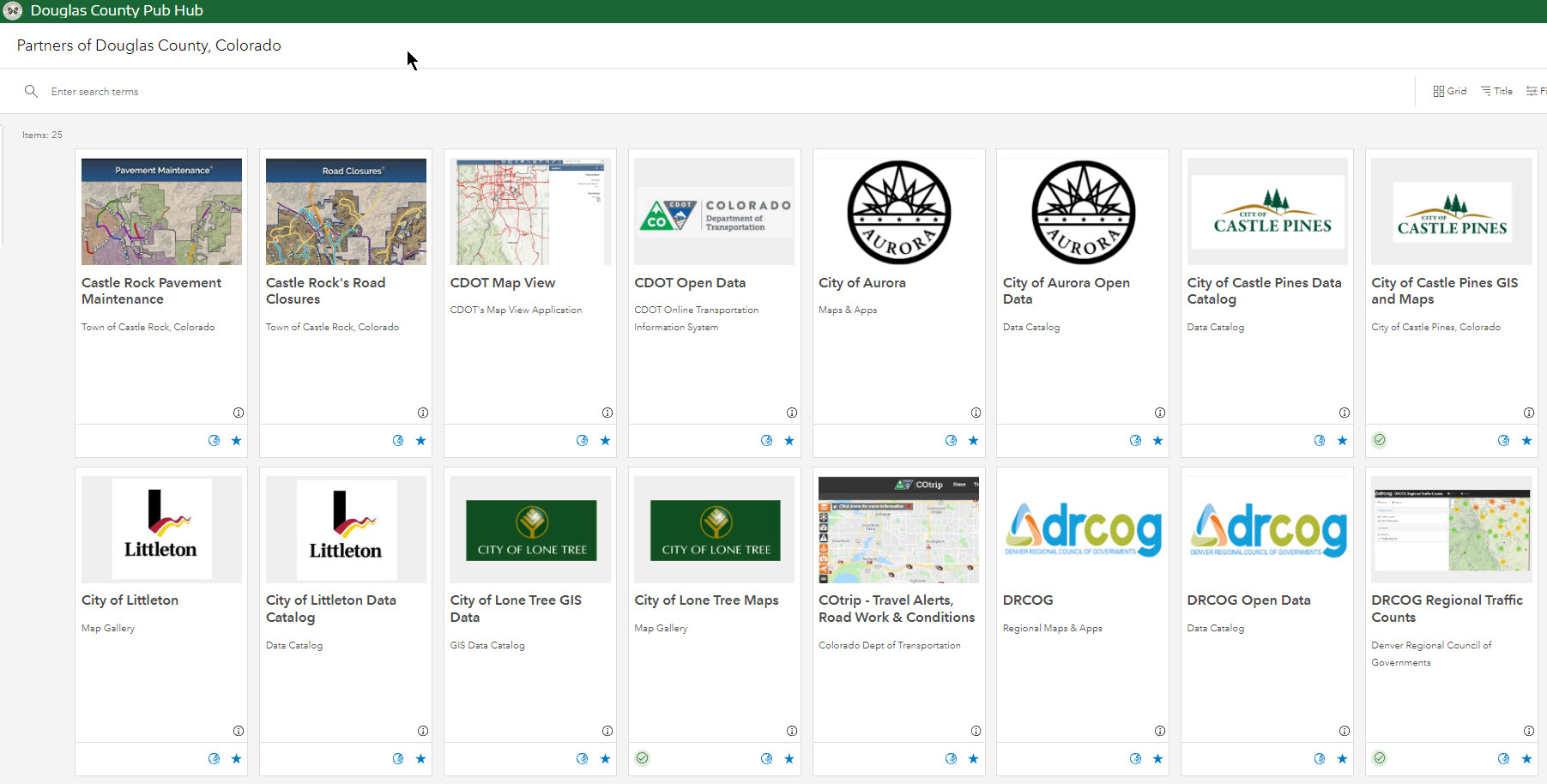The width and height of the screenshot is (1547, 784).
Task: Click the star on DRCOG Open Data card
Action: [x=1342, y=759]
